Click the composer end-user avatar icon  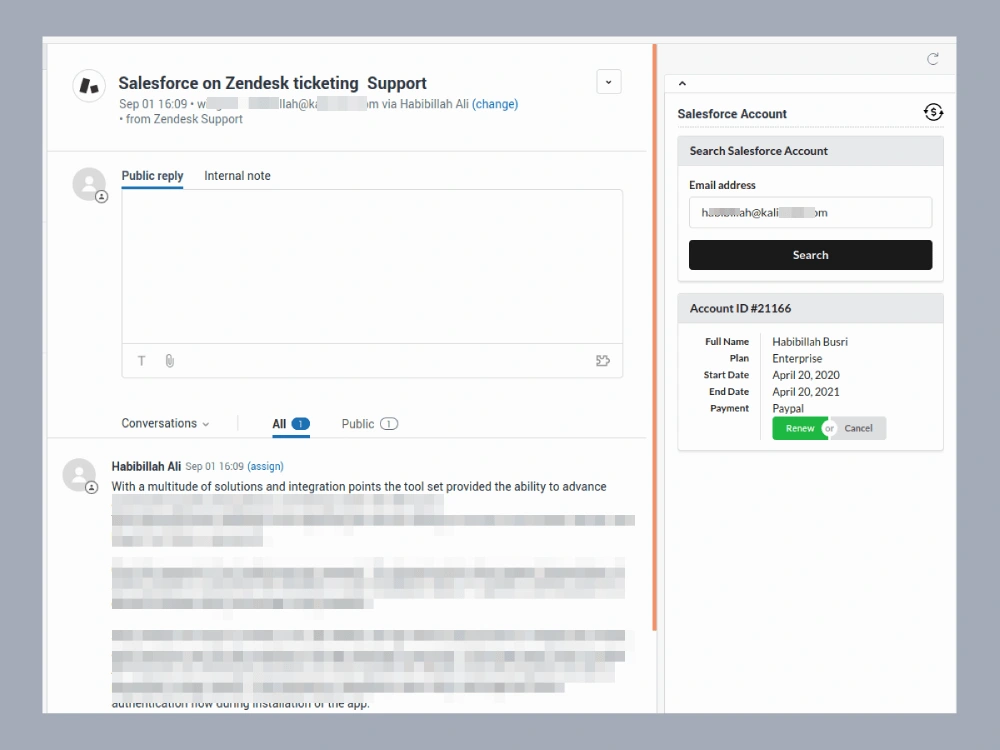tap(89, 183)
